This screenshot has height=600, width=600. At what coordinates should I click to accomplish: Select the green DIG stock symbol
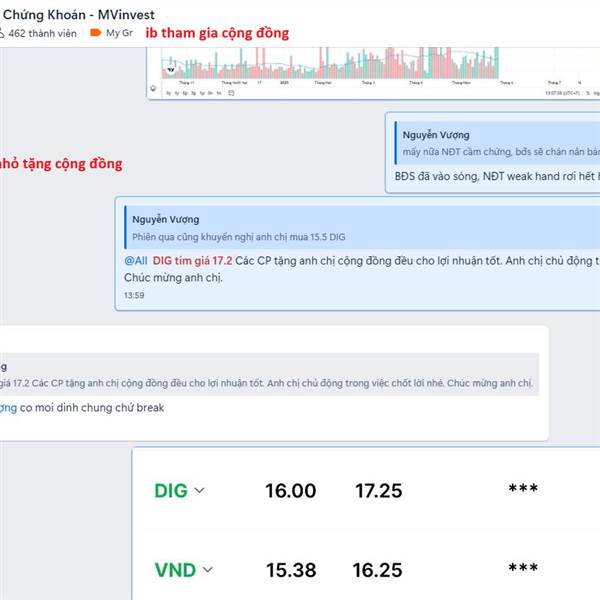click(x=171, y=491)
